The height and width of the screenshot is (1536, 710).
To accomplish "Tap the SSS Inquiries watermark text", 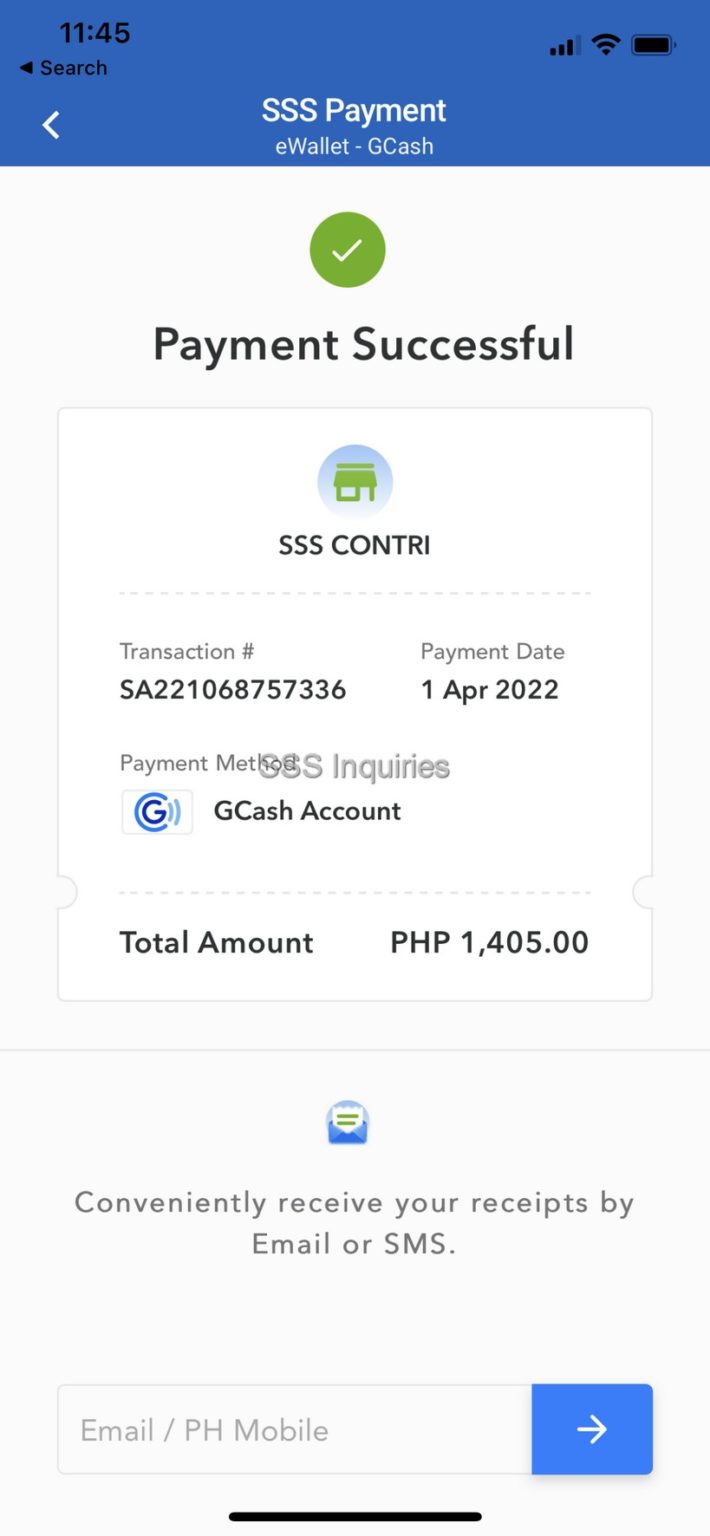I will 354,767.
